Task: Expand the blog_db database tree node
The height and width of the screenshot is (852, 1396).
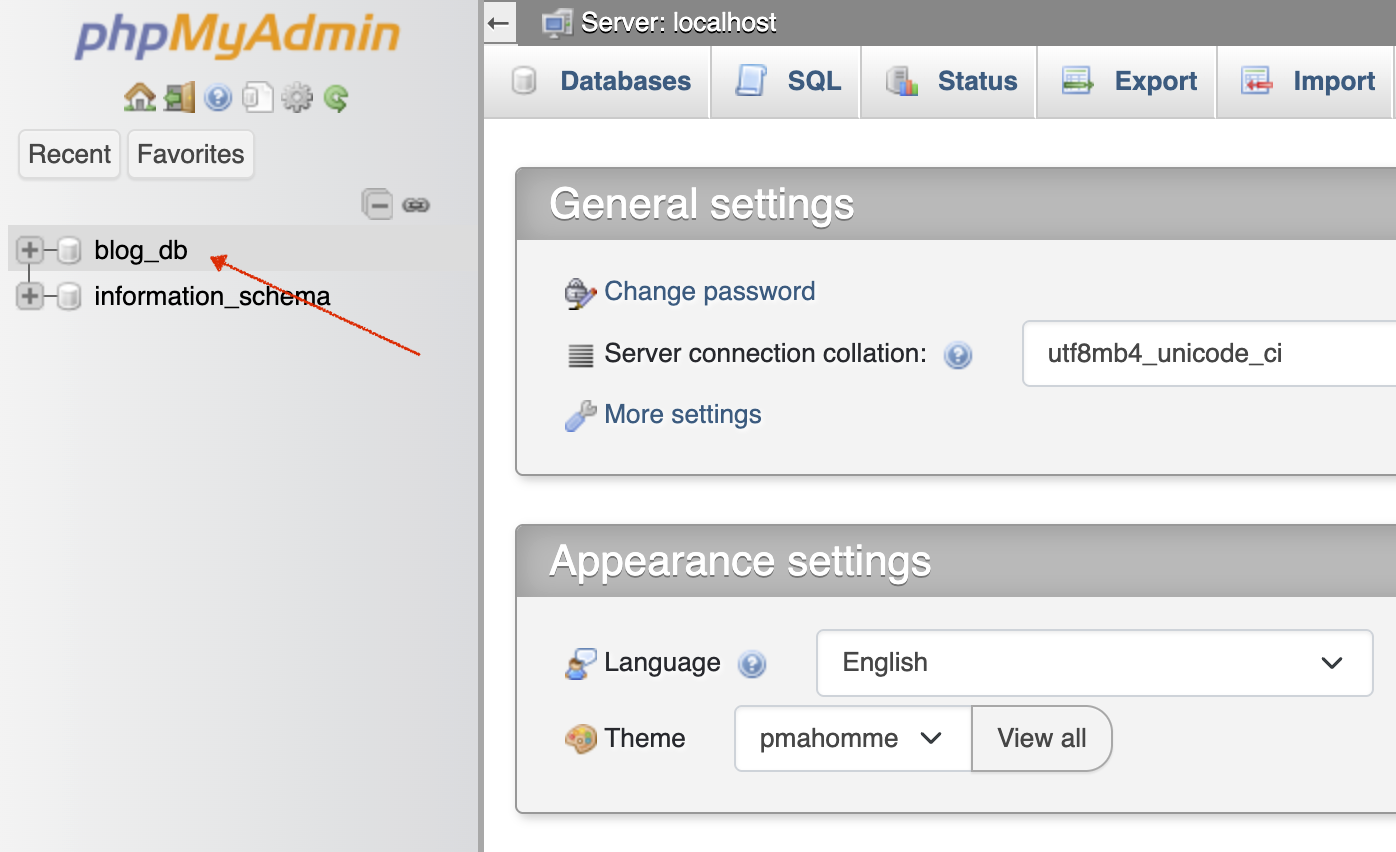Action: click(30, 250)
